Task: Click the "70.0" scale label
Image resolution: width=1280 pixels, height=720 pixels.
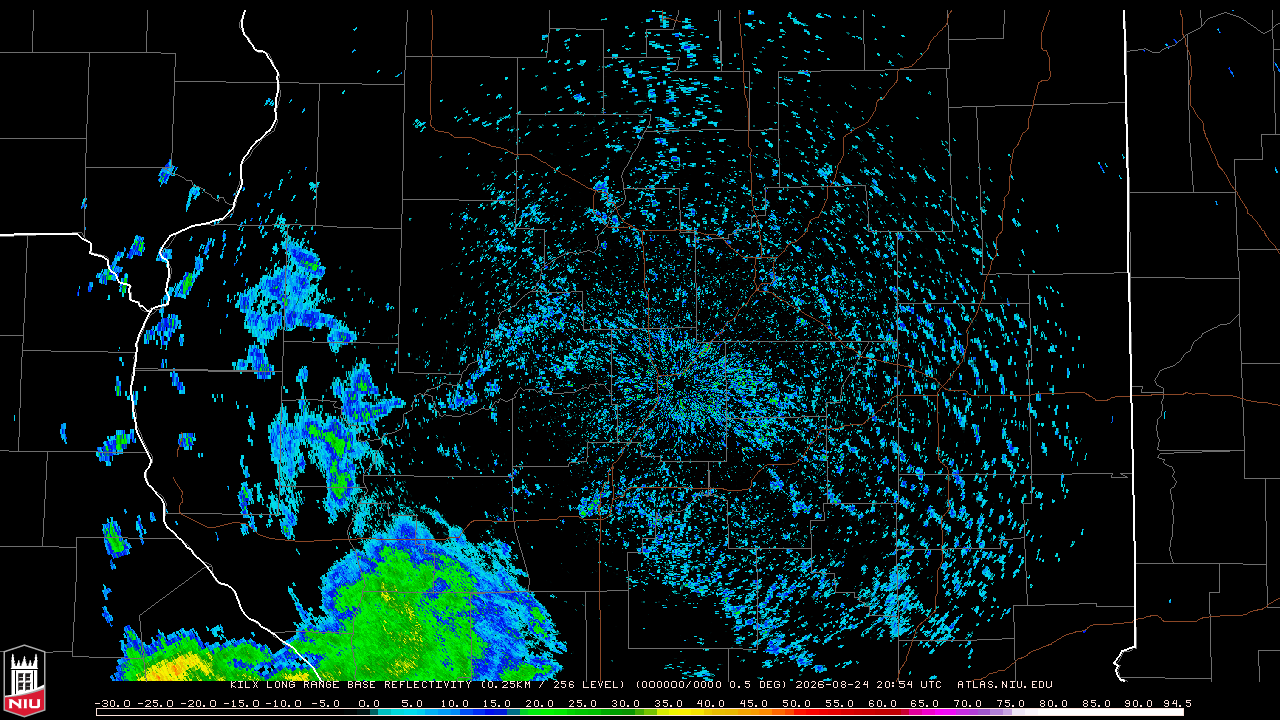Action: tap(968, 703)
